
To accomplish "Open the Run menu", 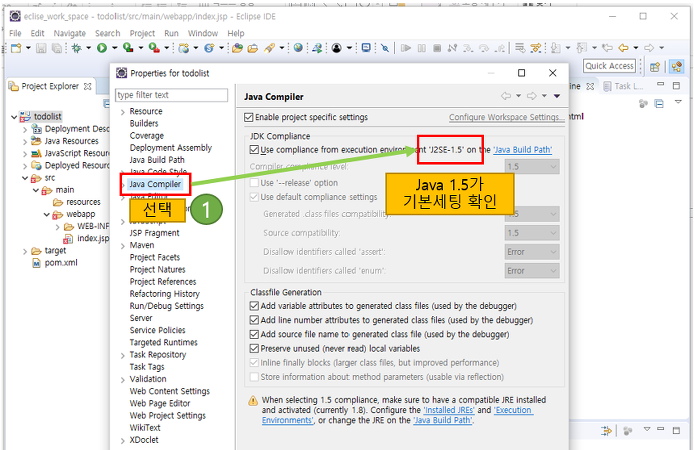I will (x=171, y=33).
